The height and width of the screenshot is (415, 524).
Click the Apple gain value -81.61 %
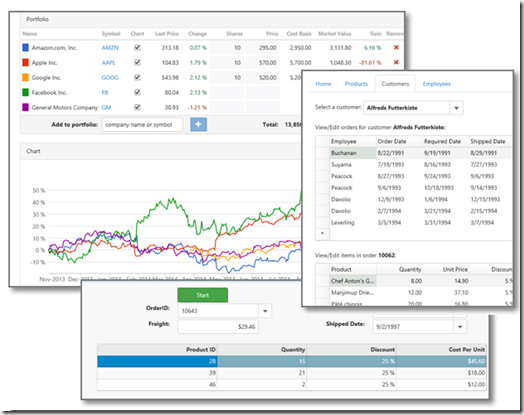click(370, 62)
